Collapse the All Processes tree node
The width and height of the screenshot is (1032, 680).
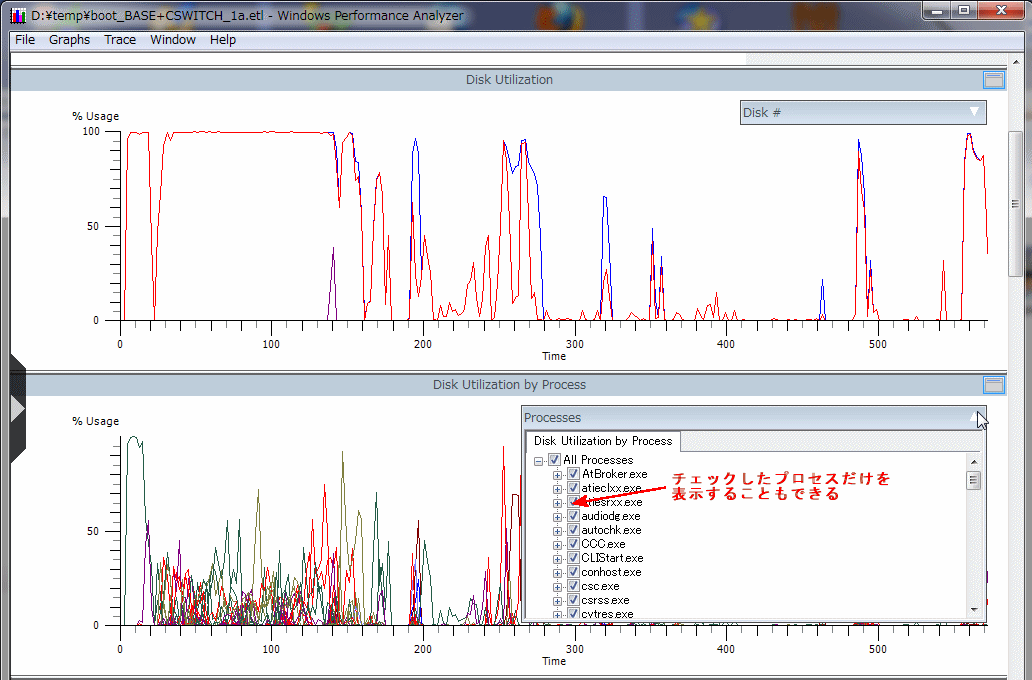(x=539, y=460)
